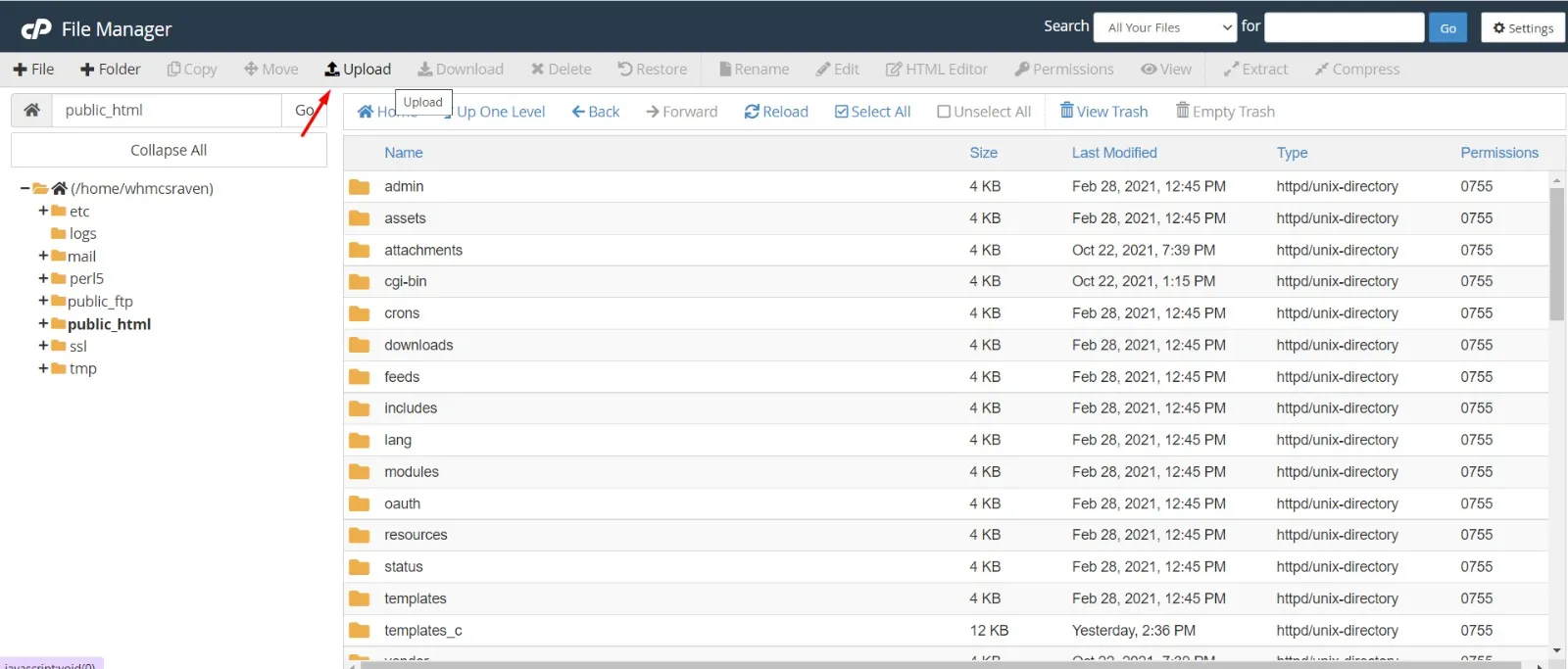Open the All Your Files search dropdown
Viewport: 1568px width, 669px height.
[x=1165, y=28]
